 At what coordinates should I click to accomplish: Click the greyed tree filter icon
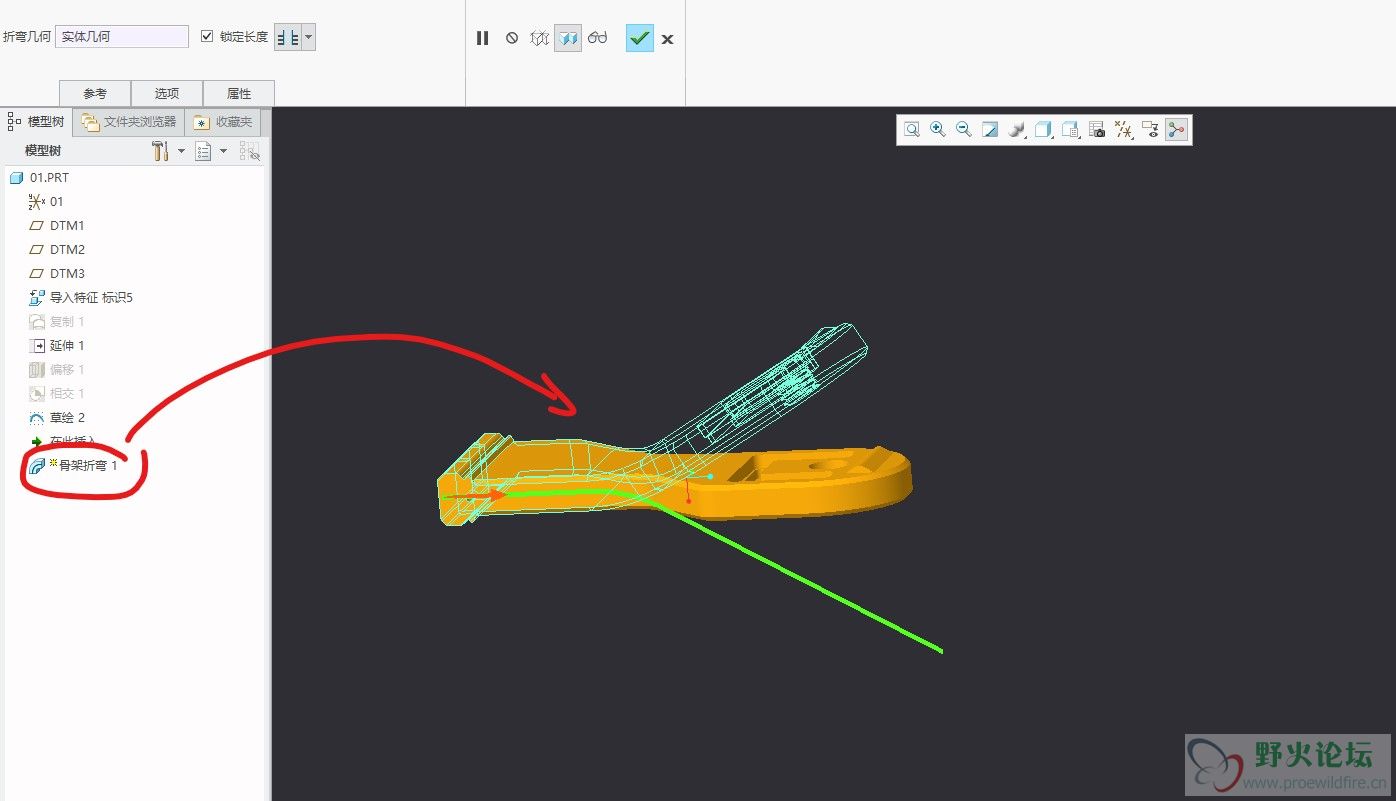coord(249,151)
